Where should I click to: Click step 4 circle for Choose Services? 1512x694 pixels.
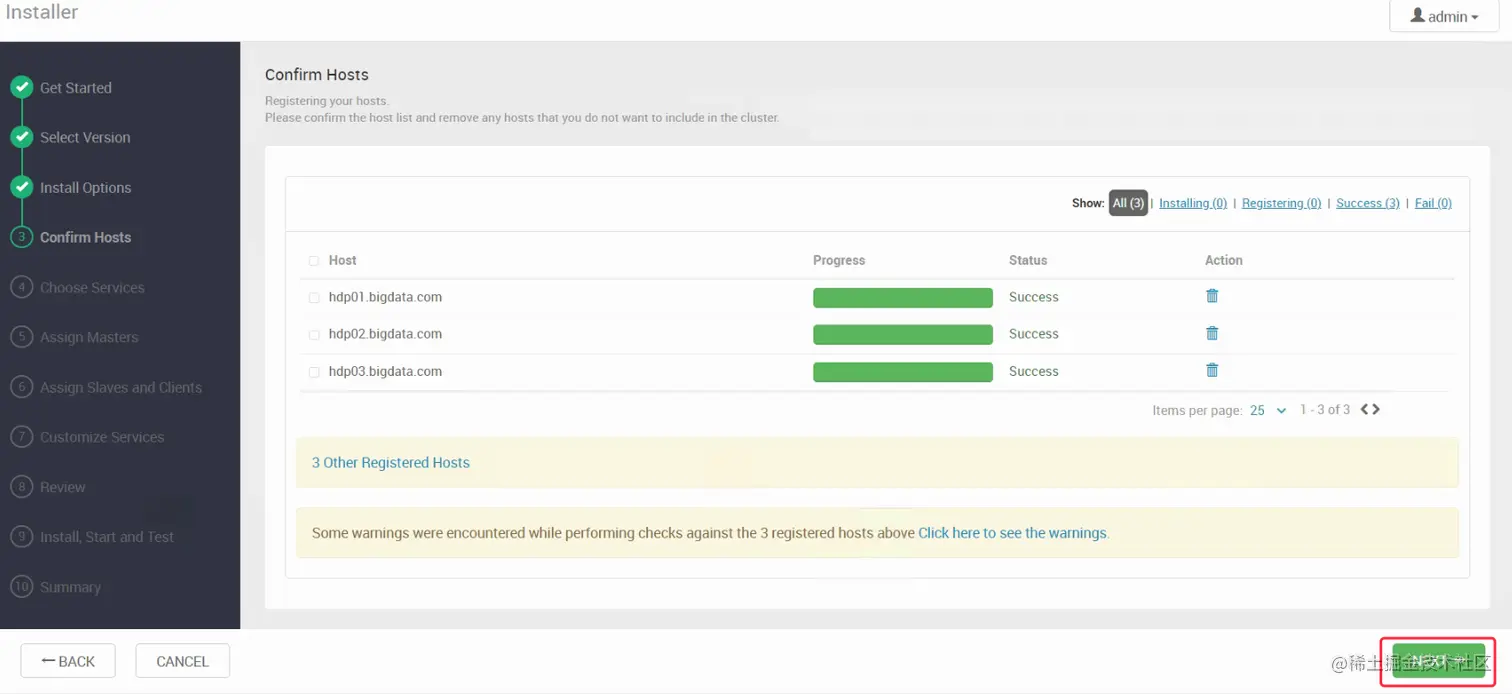[x=22, y=287]
